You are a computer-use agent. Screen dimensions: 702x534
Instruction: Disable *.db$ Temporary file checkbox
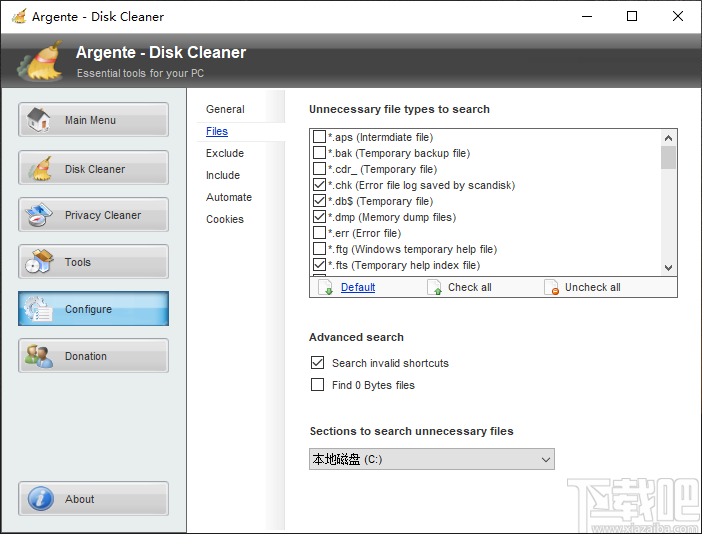pyautogui.click(x=319, y=201)
